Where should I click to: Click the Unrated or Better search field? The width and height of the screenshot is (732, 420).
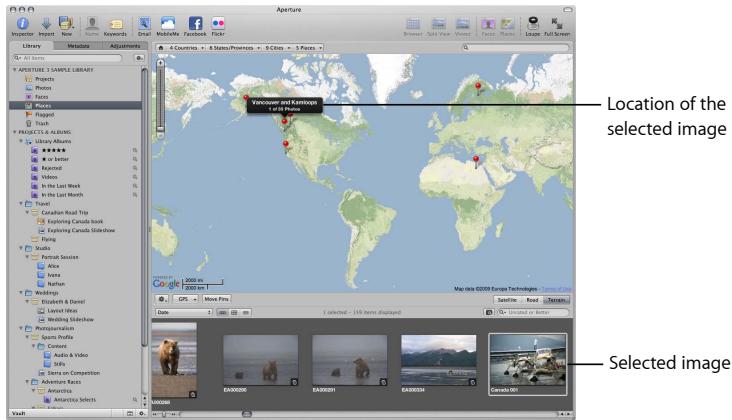pos(533,312)
